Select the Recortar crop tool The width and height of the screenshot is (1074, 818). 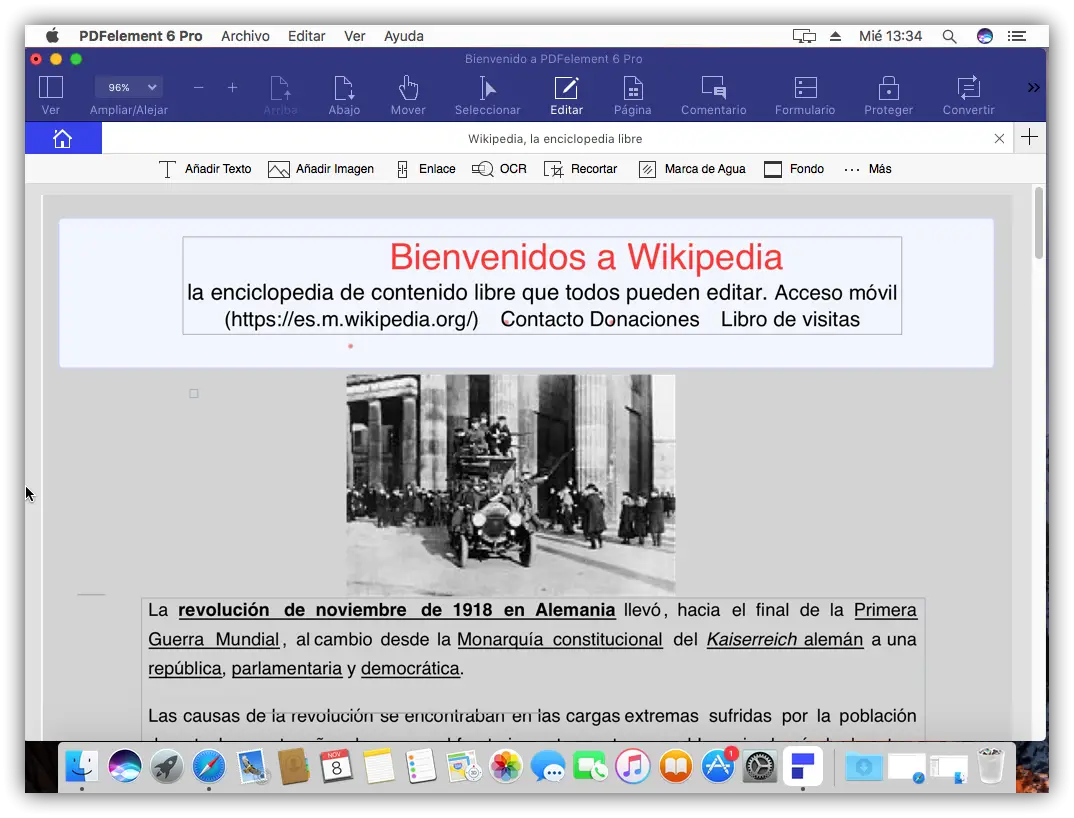click(580, 169)
